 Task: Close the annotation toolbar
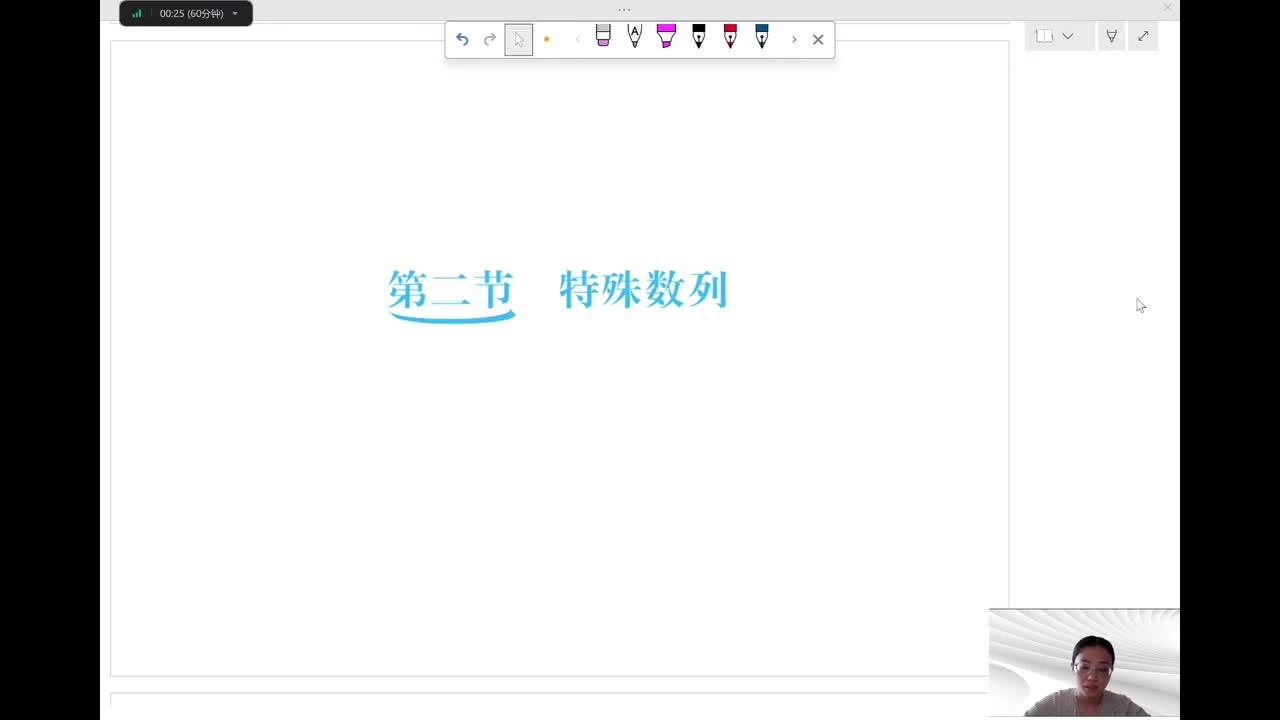tap(818, 39)
